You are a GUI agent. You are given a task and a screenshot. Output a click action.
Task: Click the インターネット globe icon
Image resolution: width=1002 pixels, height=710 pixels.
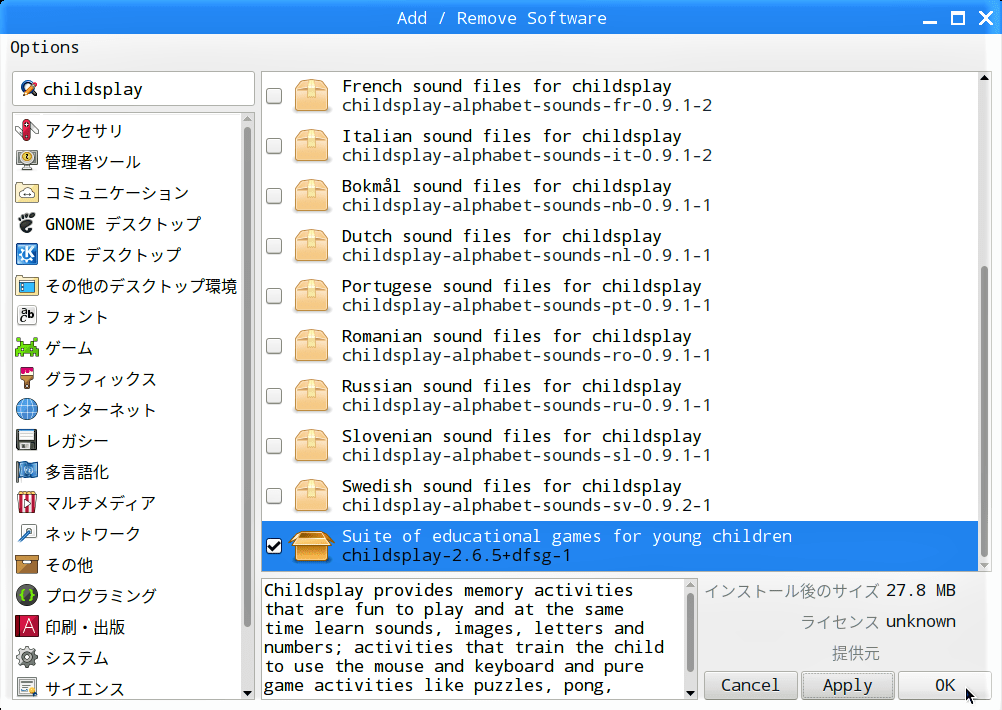click(x=27, y=410)
